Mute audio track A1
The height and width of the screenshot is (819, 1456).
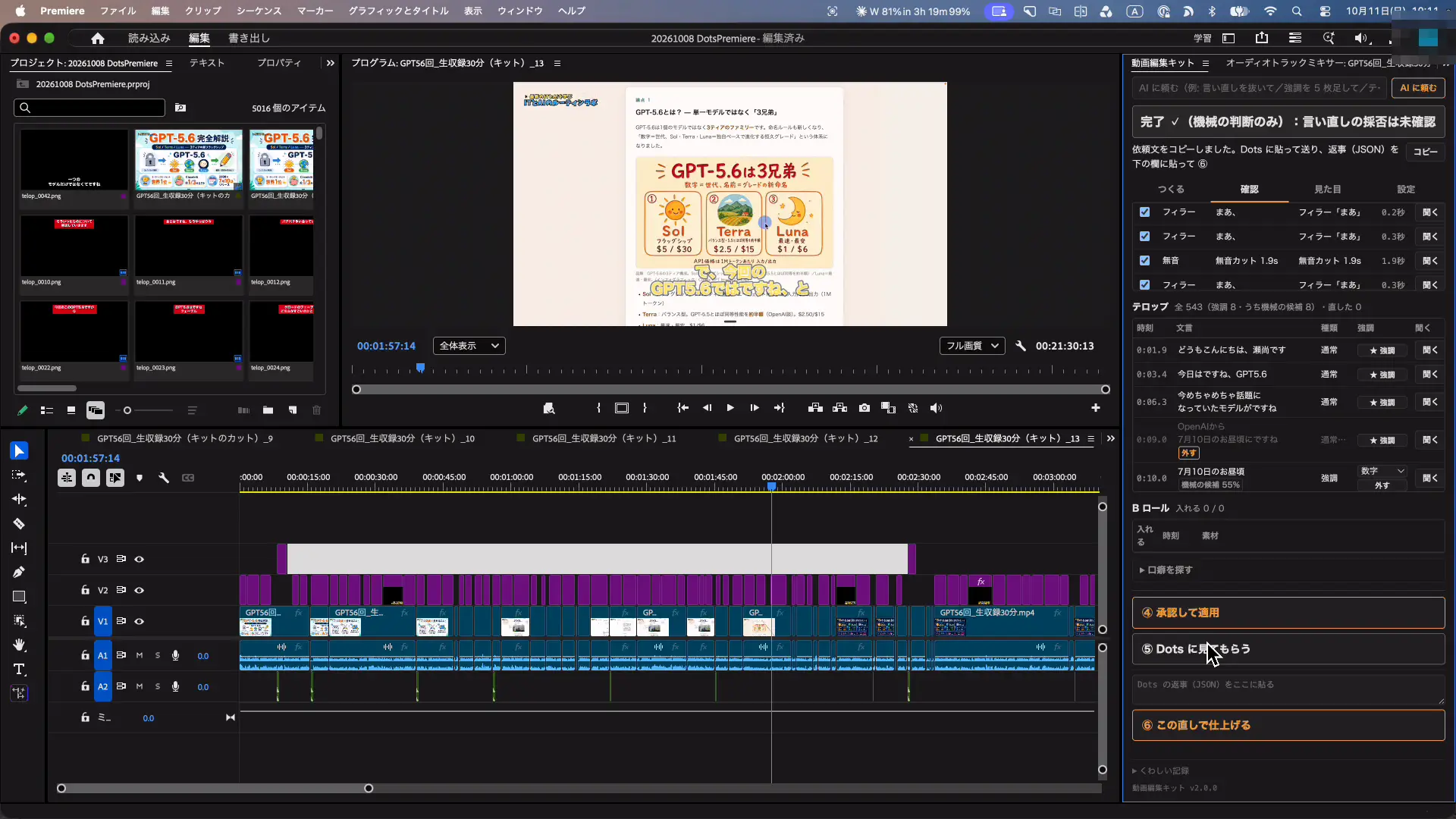(x=140, y=656)
